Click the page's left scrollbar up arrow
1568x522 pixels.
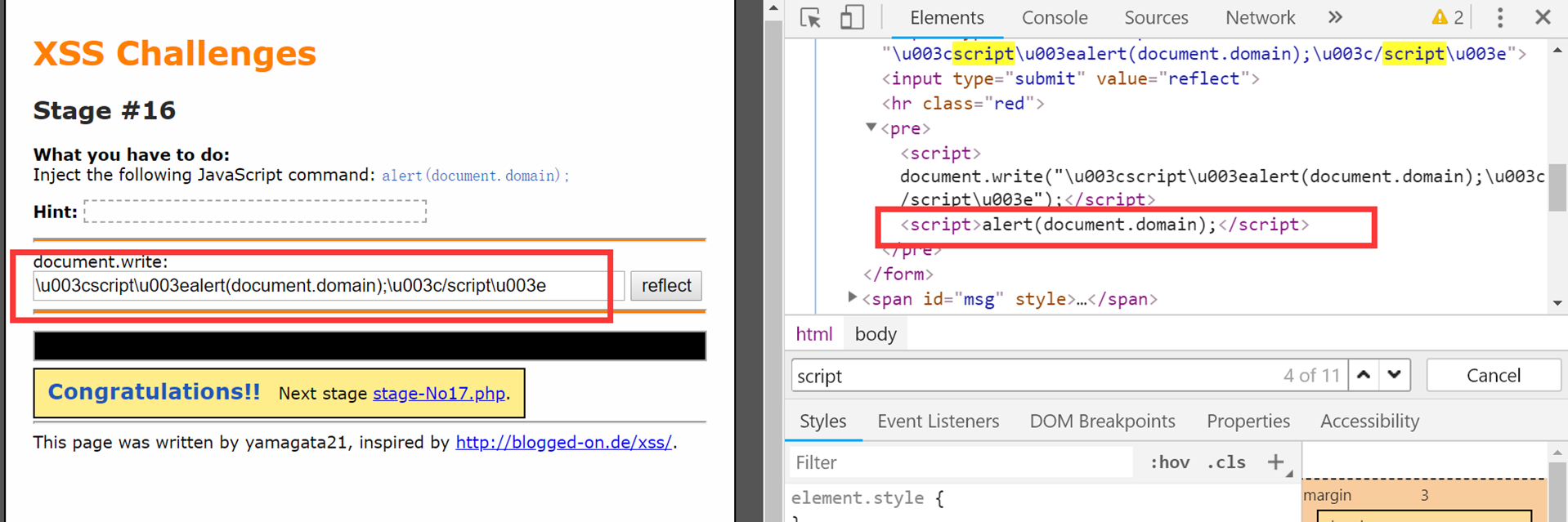pos(773,7)
